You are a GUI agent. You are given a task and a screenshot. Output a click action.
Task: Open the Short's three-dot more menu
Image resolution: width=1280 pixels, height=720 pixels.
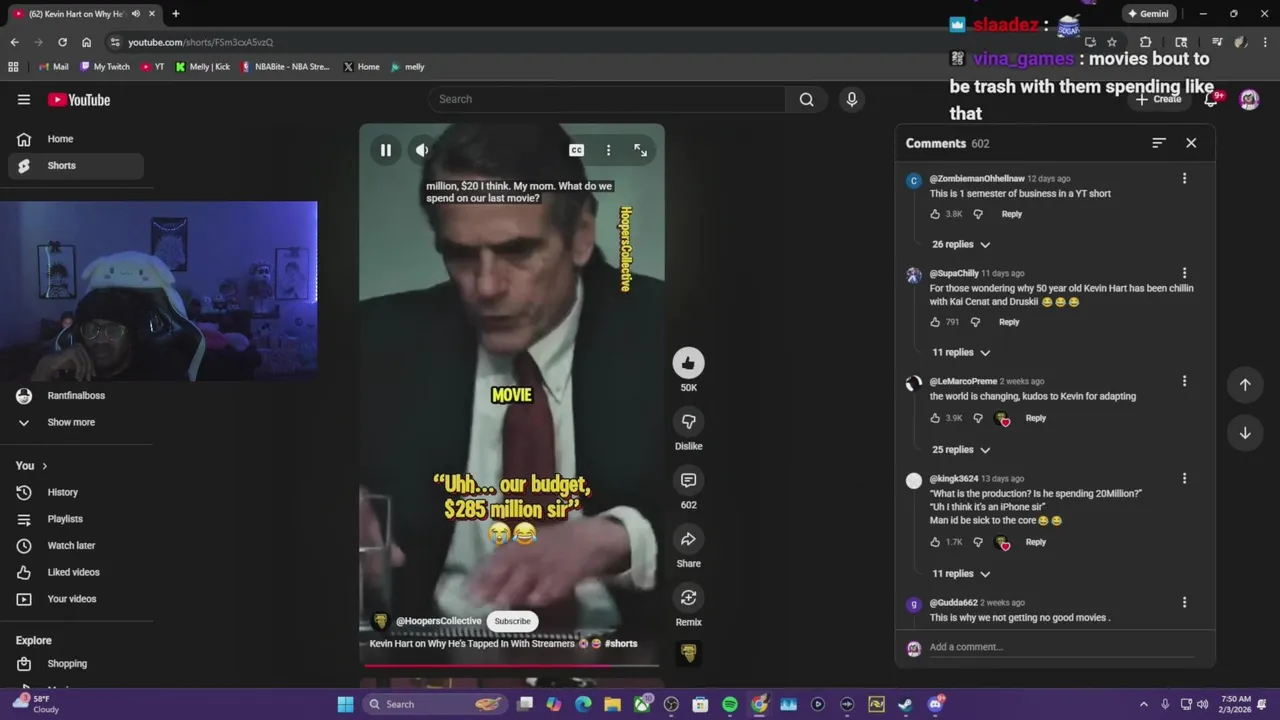(x=608, y=150)
